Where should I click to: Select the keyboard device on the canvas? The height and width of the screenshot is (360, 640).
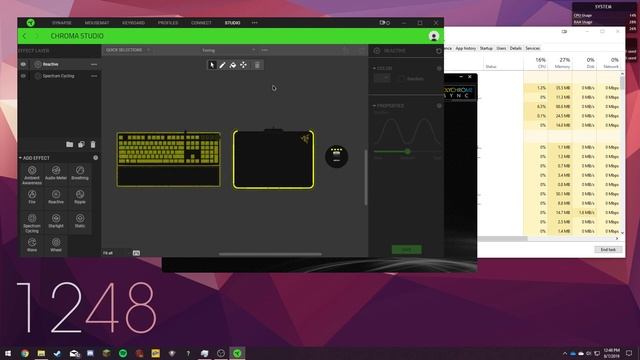point(169,159)
